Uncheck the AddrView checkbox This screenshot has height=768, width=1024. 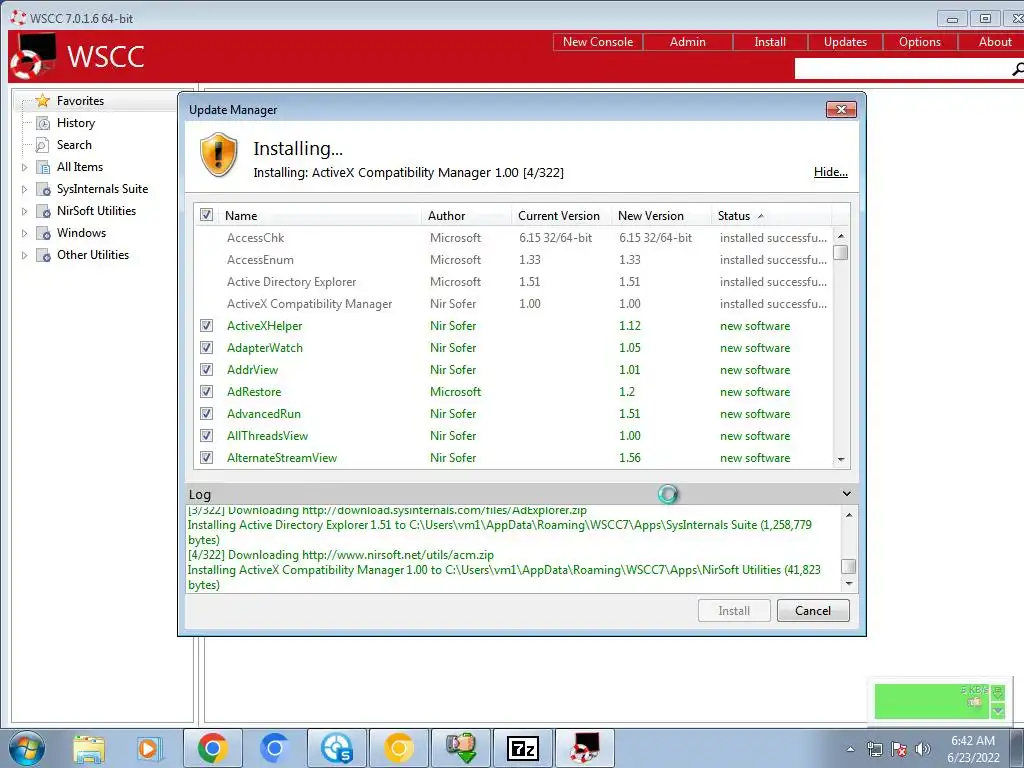pos(206,370)
